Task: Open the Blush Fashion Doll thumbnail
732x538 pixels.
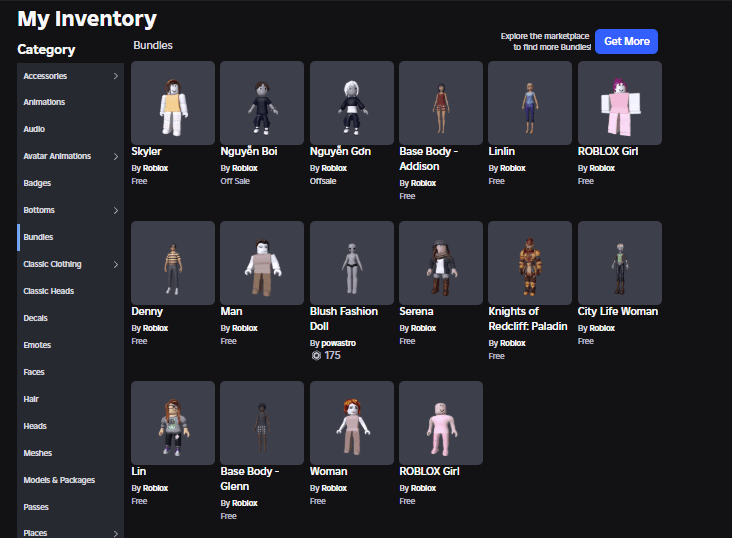Action: tap(352, 263)
